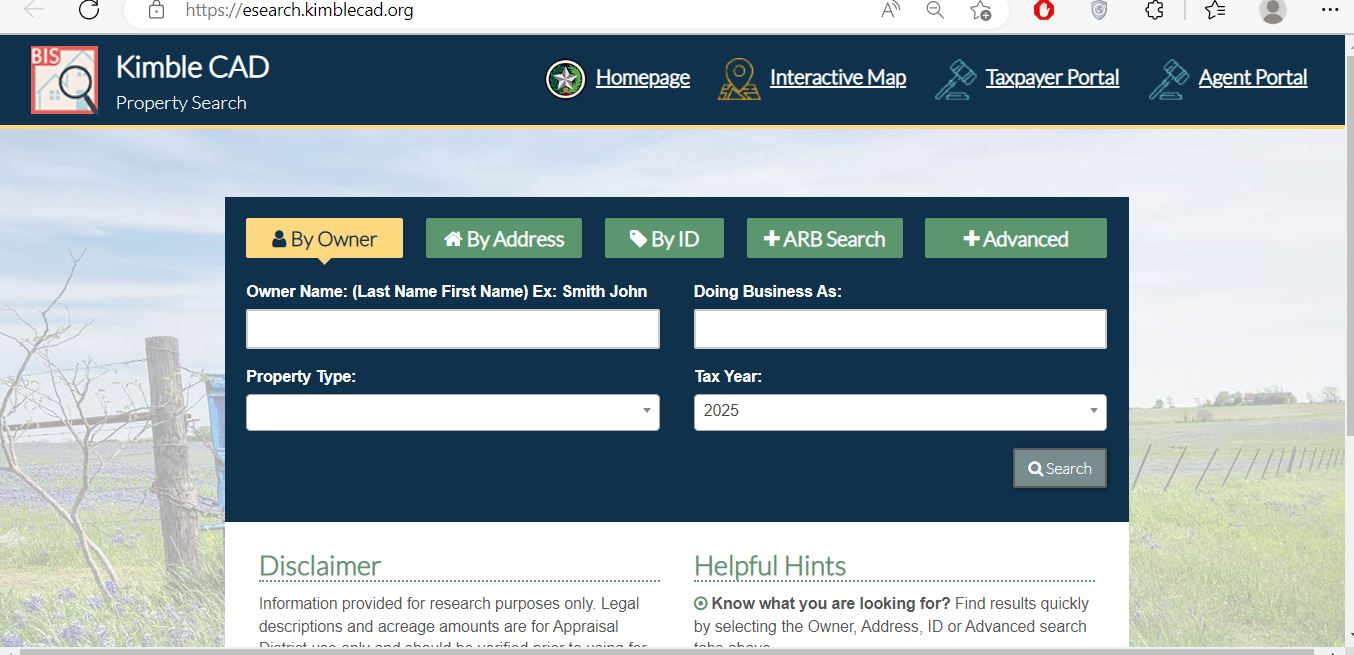Screen dimensions: 1354x655
Task: Switch to the By Address tab
Action: (x=504, y=239)
